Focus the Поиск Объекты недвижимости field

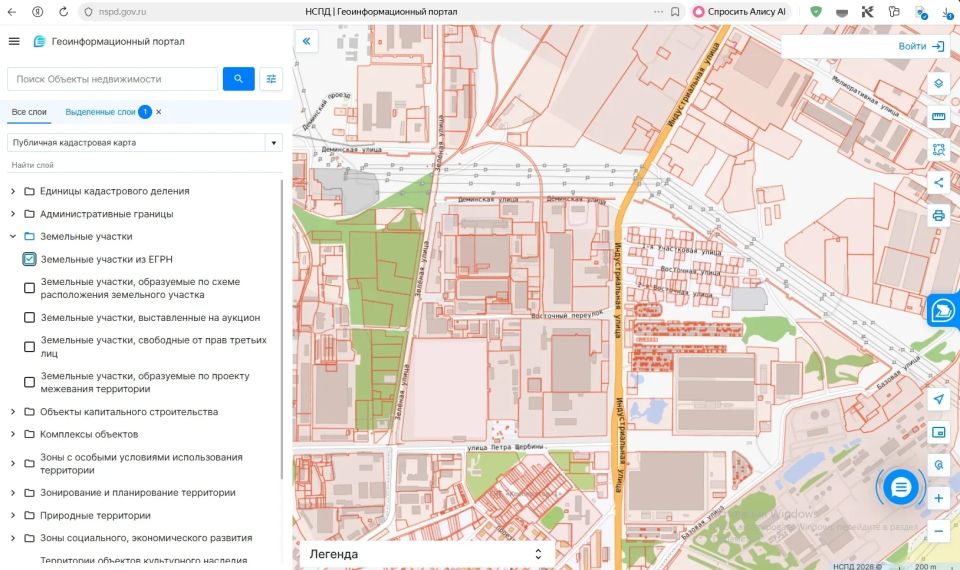(113, 79)
